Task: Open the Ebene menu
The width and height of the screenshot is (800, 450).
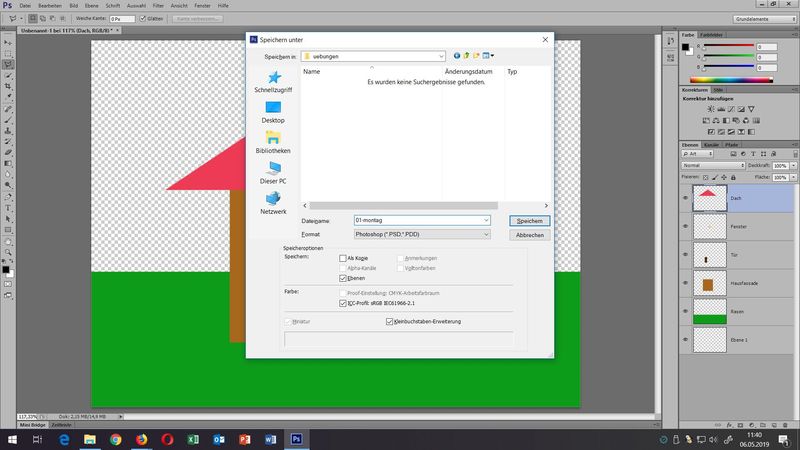Action: pos(91,6)
